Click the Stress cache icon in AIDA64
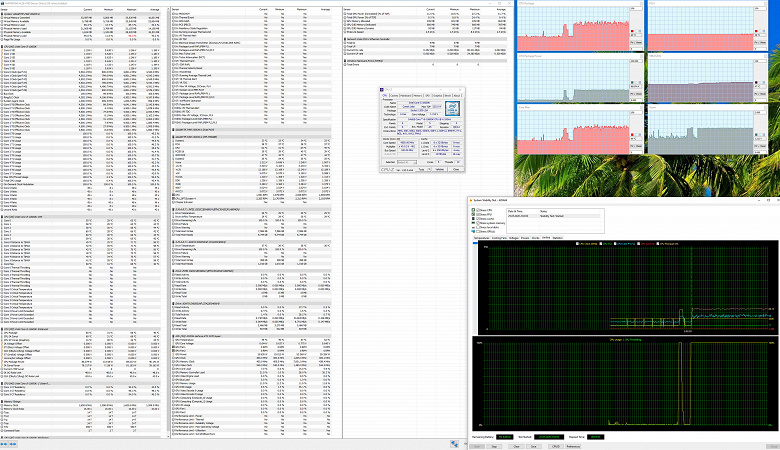 [473, 218]
